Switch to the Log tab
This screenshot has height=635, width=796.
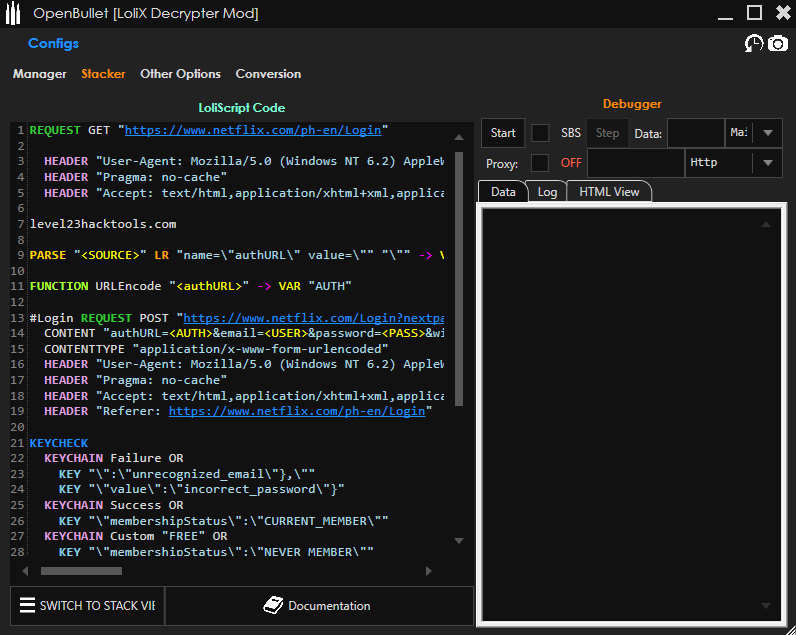547,192
